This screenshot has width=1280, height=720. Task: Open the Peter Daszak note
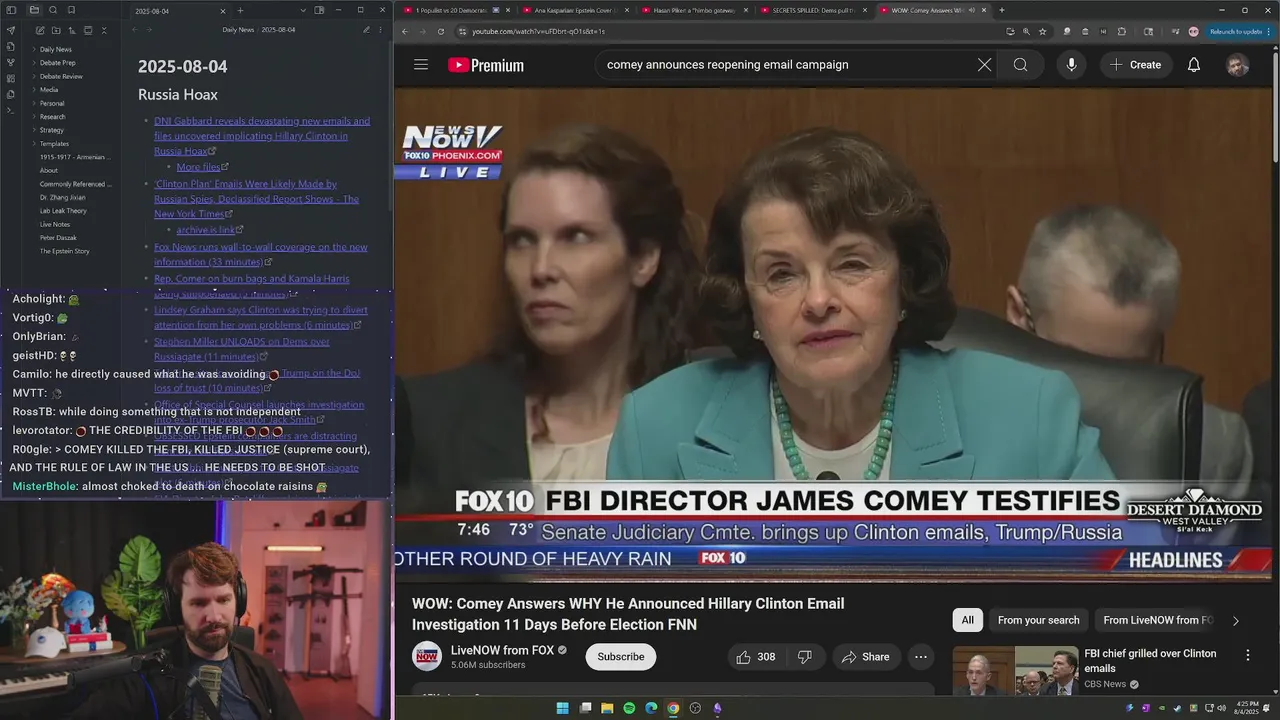click(x=58, y=238)
